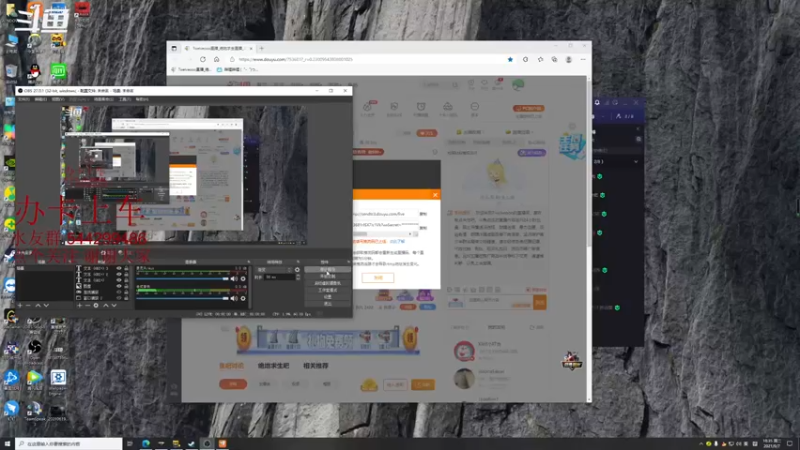This screenshot has width=800, height=450.
Task: Click Douyu user avatar in page header
Action: coord(518,85)
